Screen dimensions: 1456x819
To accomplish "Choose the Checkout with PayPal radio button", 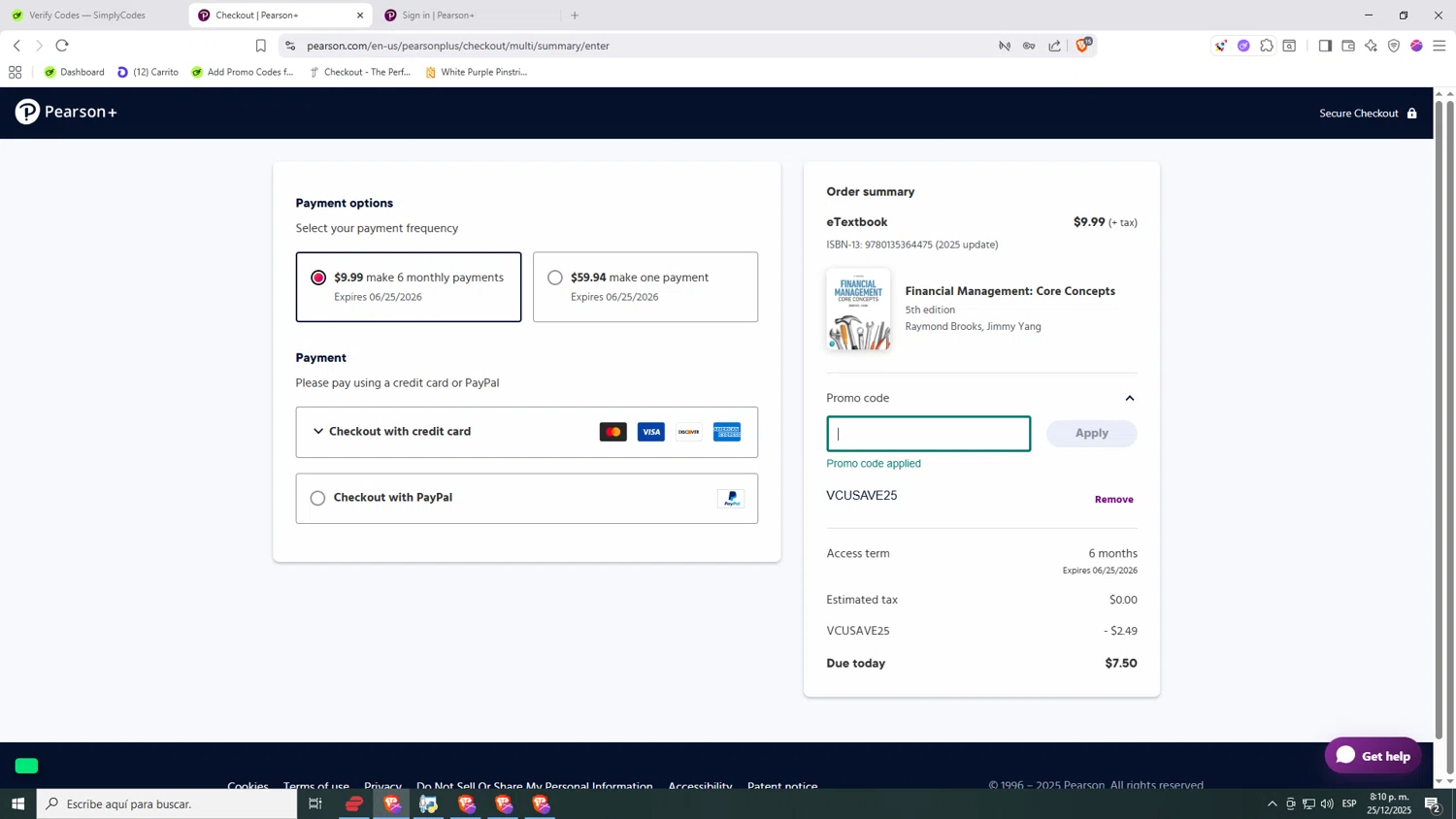I will 317,498.
